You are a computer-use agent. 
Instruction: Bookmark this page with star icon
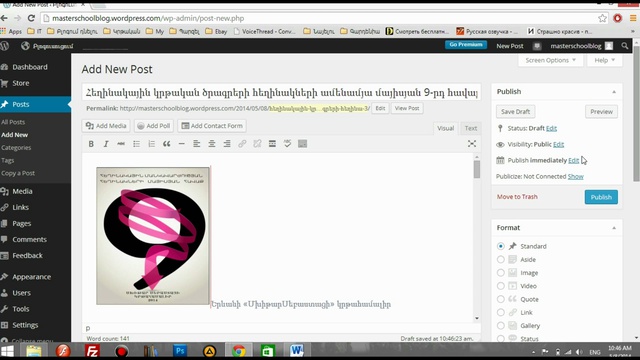pos(602,18)
